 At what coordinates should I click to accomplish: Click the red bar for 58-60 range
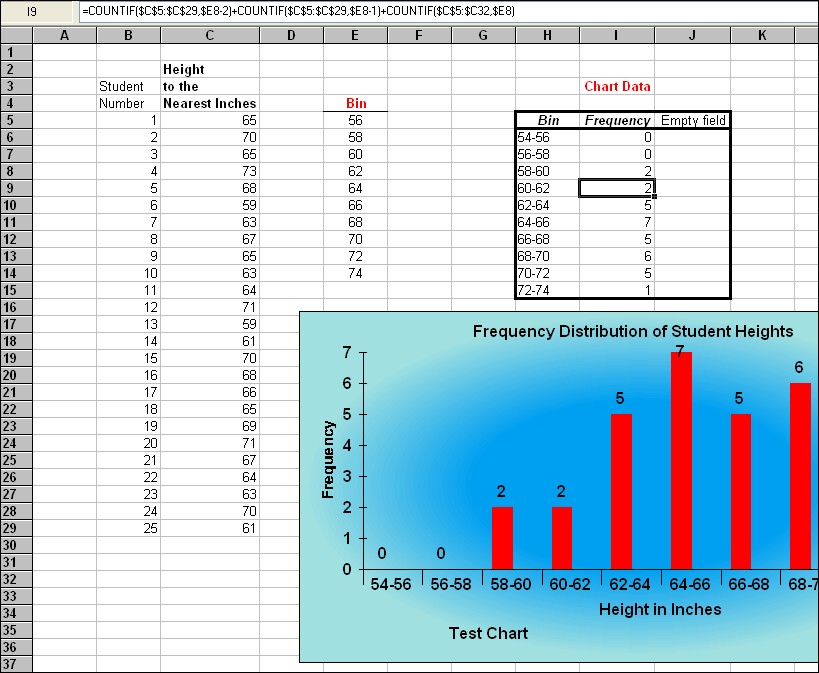502,538
